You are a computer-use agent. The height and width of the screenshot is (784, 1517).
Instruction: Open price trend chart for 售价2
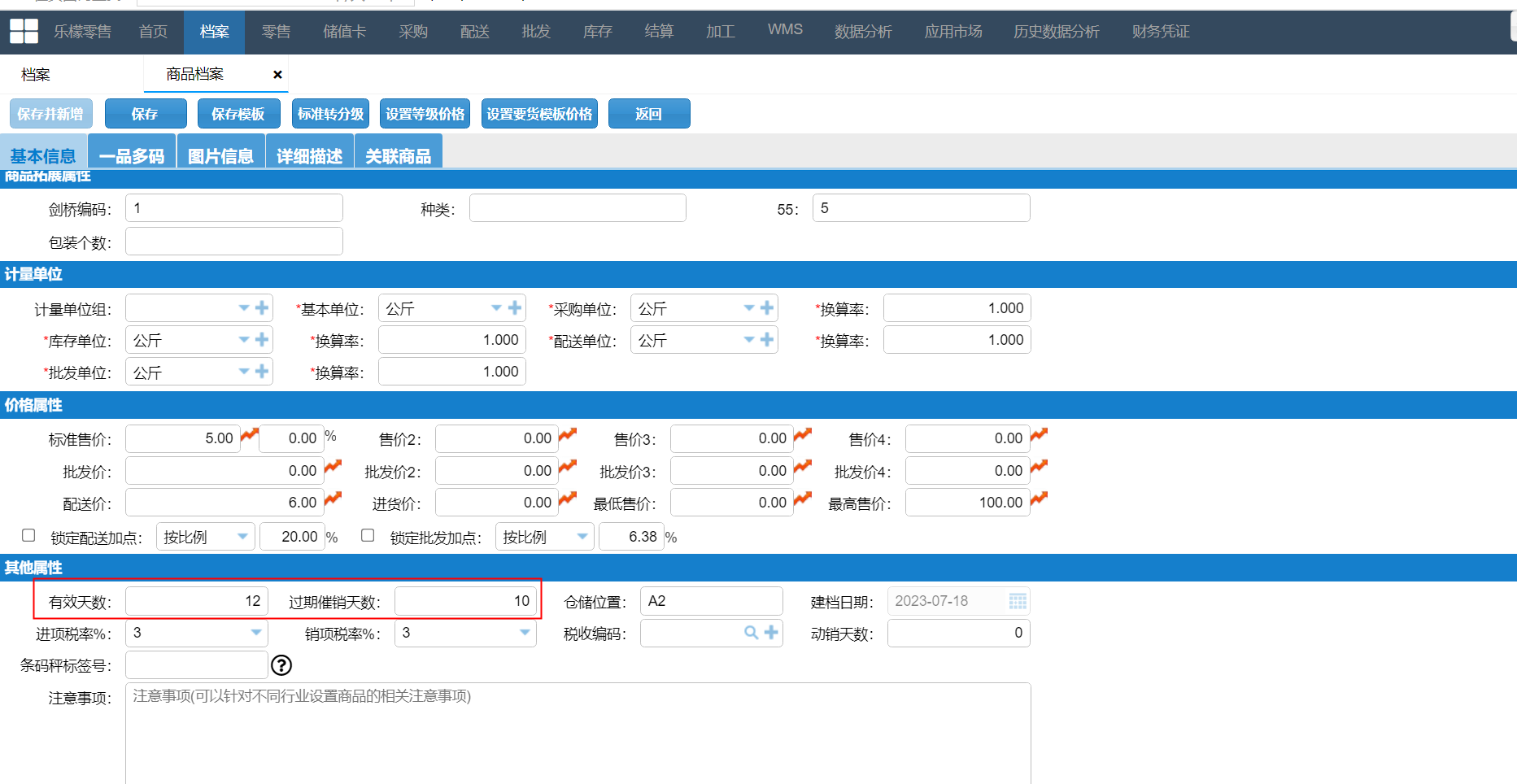pyautogui.click(x=568, y=435)
